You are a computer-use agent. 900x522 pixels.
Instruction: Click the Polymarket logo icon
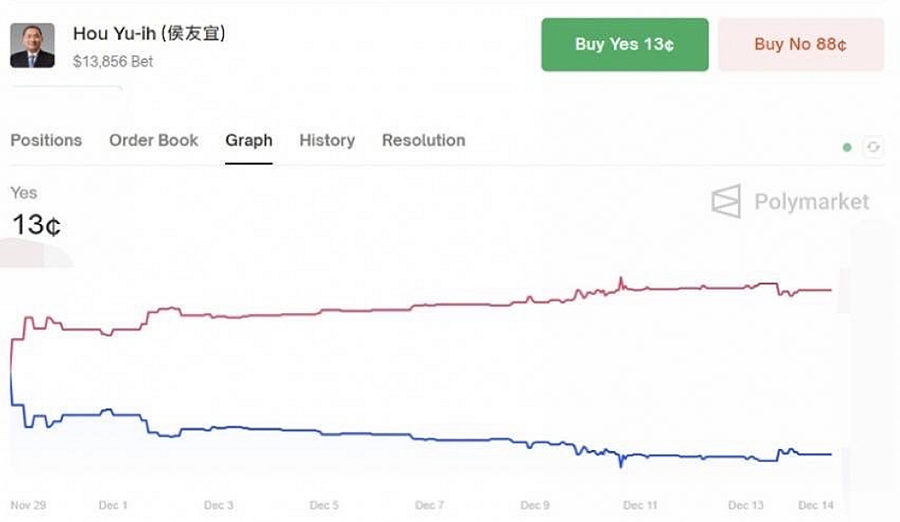click(726, 201)
